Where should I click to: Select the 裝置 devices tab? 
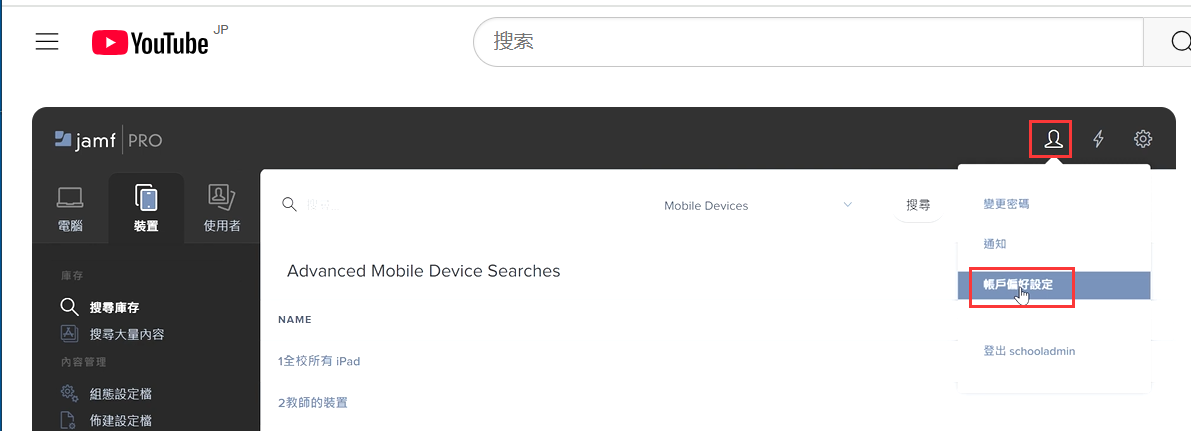(146, 208)
